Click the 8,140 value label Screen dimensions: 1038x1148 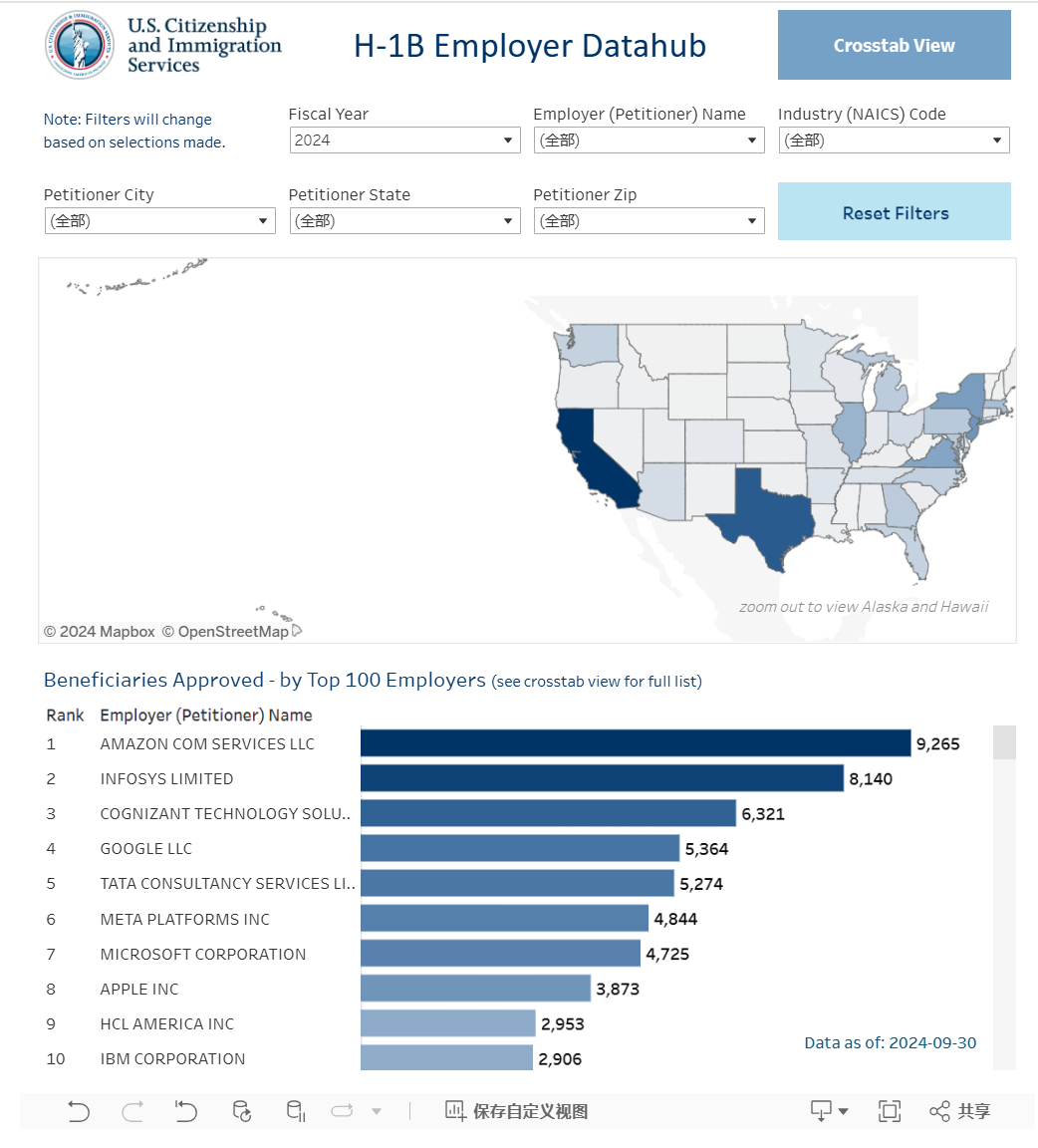[871, 779]
